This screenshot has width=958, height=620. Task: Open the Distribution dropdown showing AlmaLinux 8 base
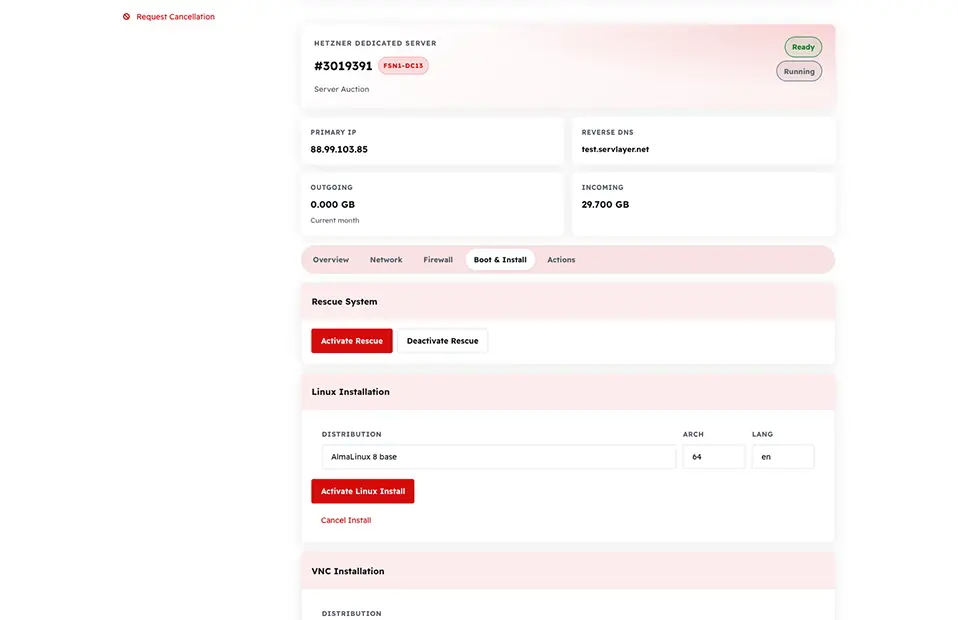[x=499, y=457]
